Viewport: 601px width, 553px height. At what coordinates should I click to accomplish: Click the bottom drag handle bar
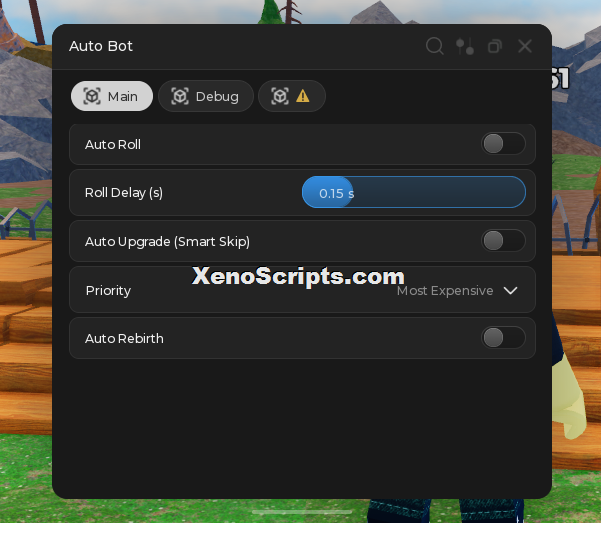click(x=302, y=512)
